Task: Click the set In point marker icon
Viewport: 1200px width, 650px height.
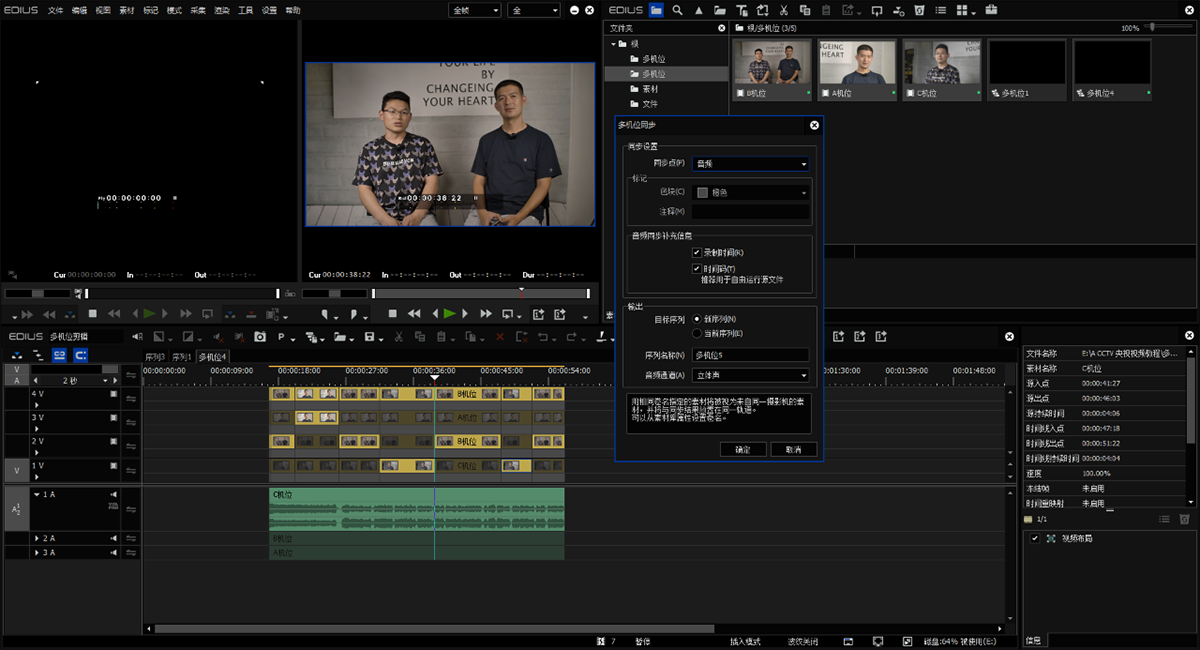Action: click(325, 313)
